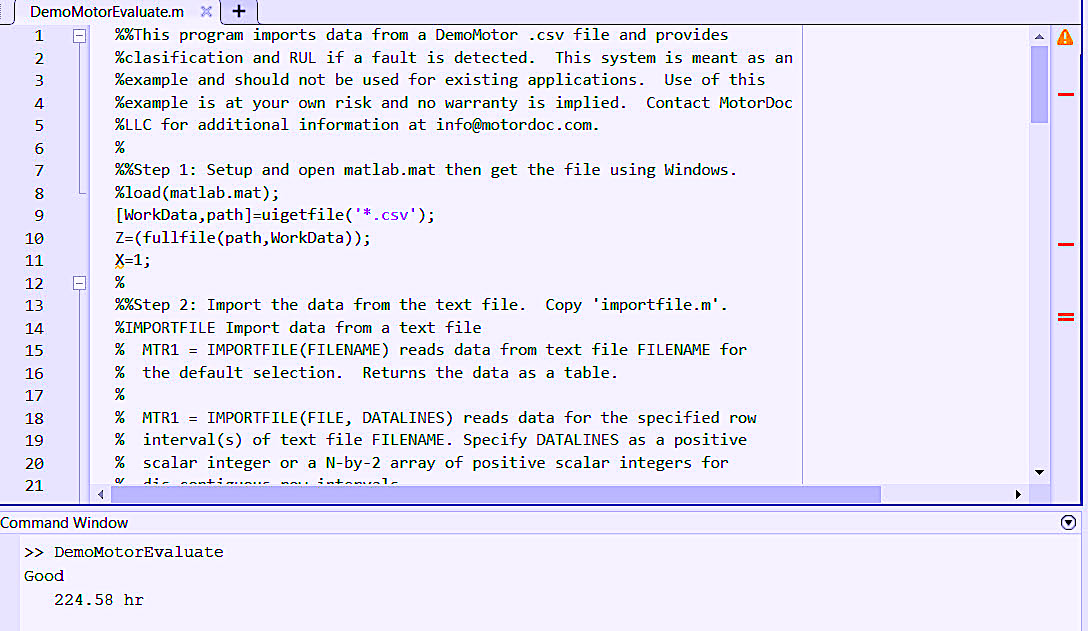Click line number 13 in the gutter
The height and width of the screenshot is (631, 1088).
click(34, 305)
